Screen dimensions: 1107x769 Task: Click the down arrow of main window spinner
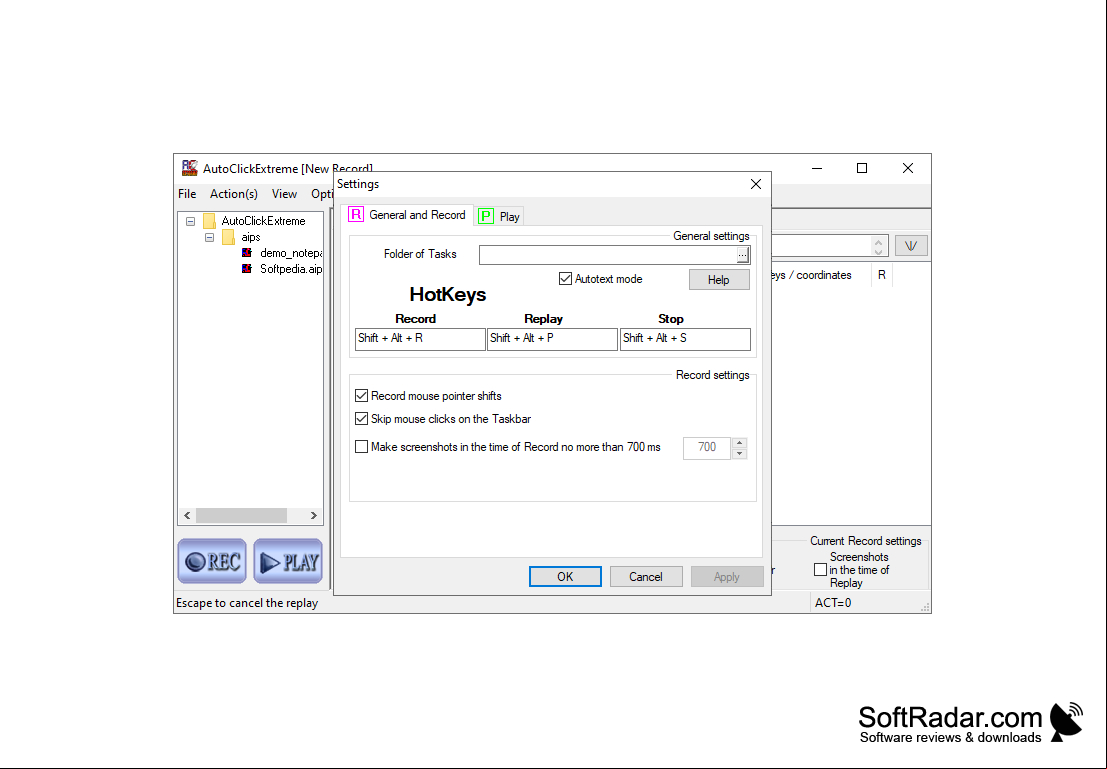878,251
